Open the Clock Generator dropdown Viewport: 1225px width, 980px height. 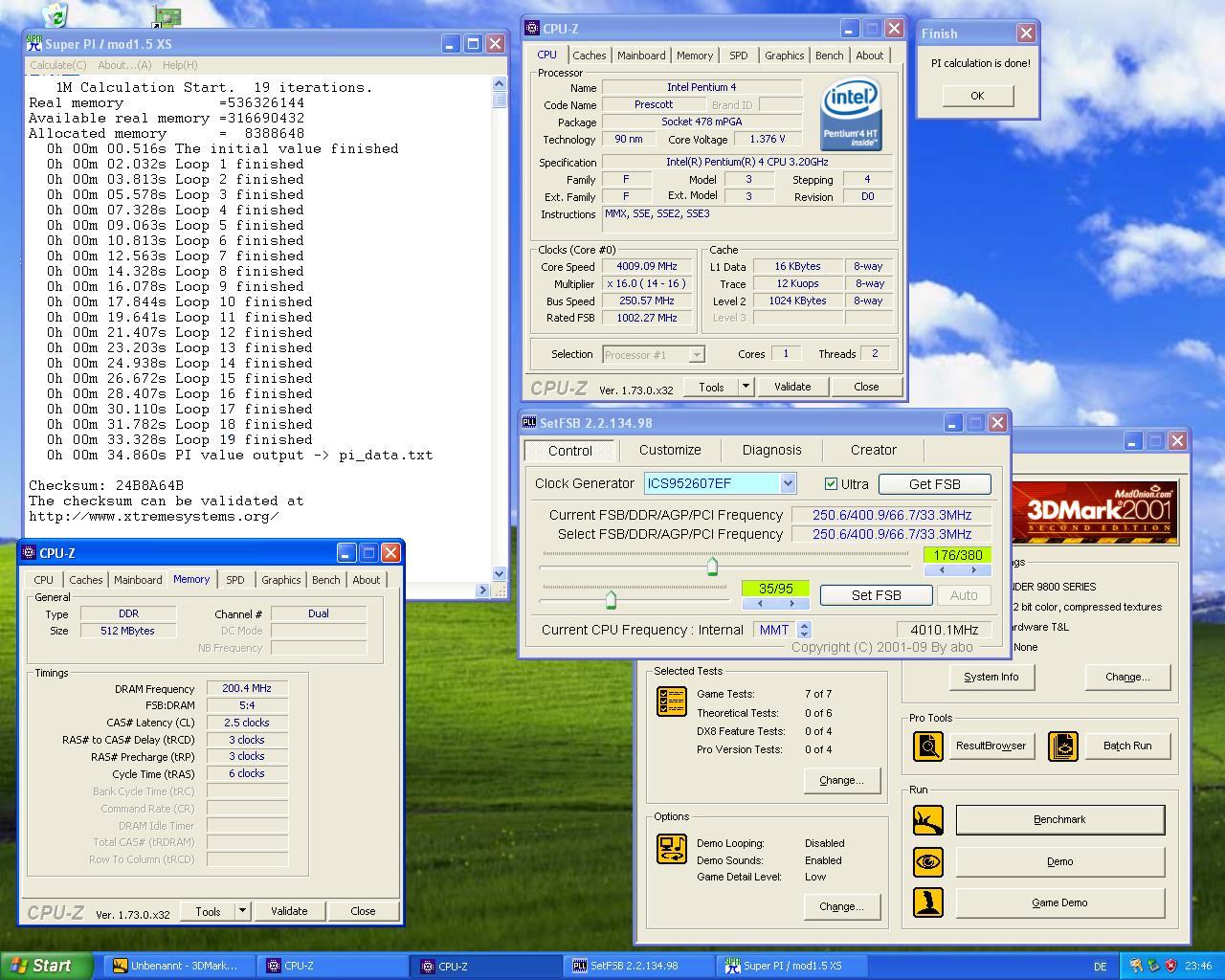click(x=787, y=483)
